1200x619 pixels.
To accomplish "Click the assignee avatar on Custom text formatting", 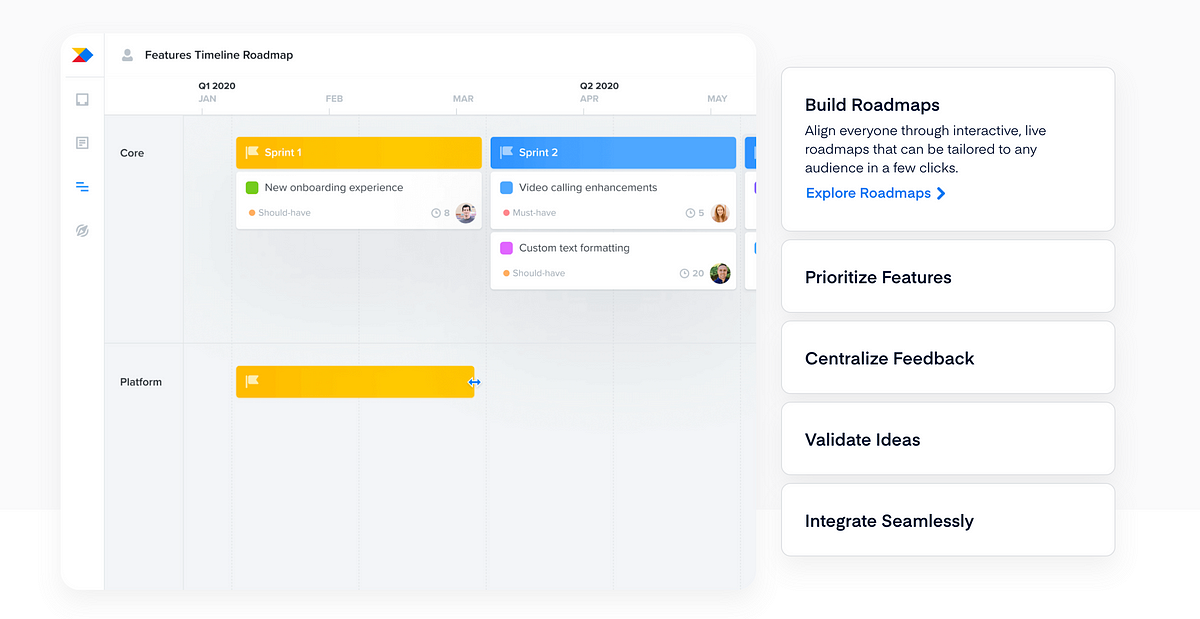I will click(720, 273).
